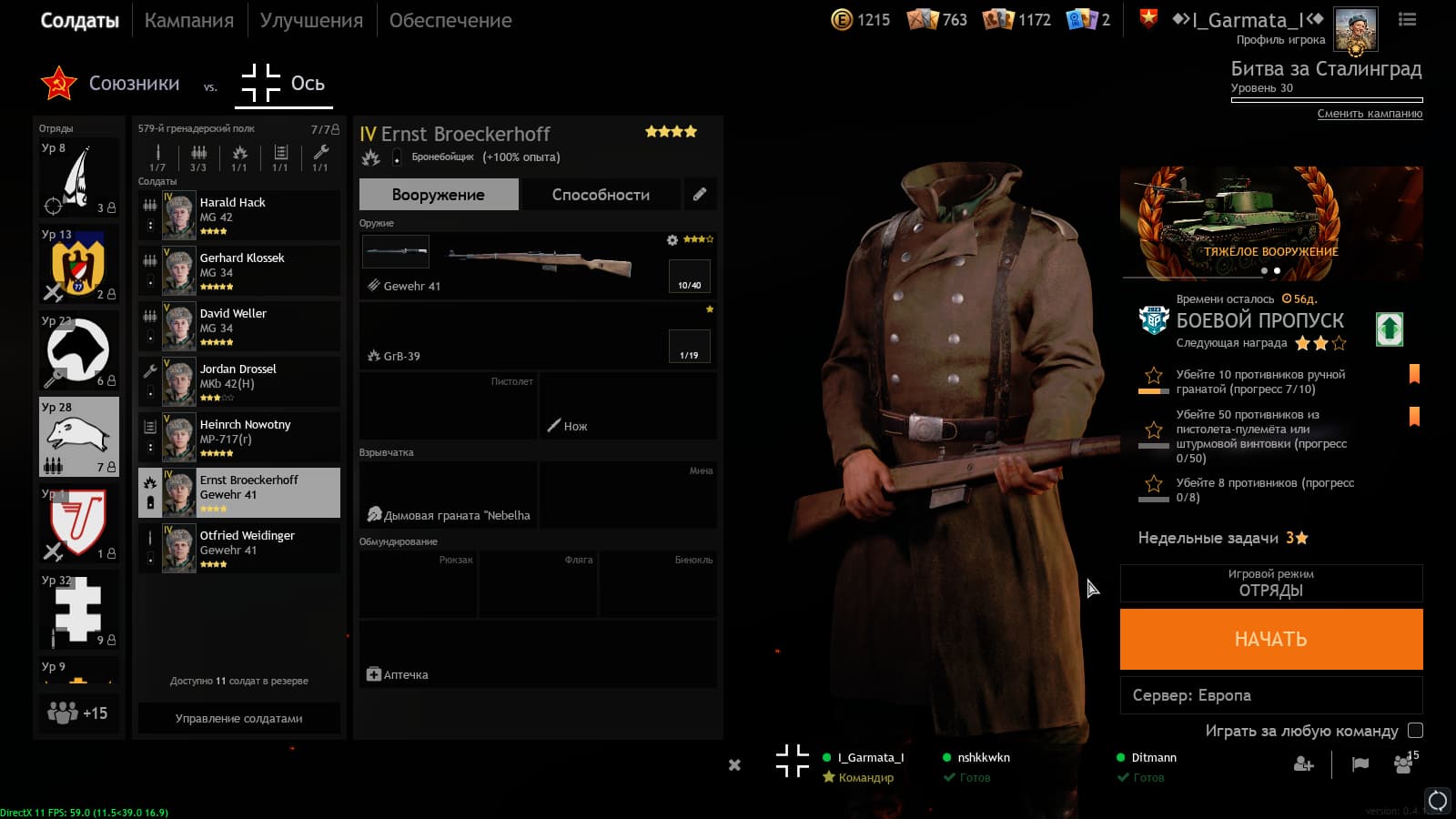The height and width of the screenshot is (819, 1456).
Task: Click Управление солдатами button
Action: [239, 718]
